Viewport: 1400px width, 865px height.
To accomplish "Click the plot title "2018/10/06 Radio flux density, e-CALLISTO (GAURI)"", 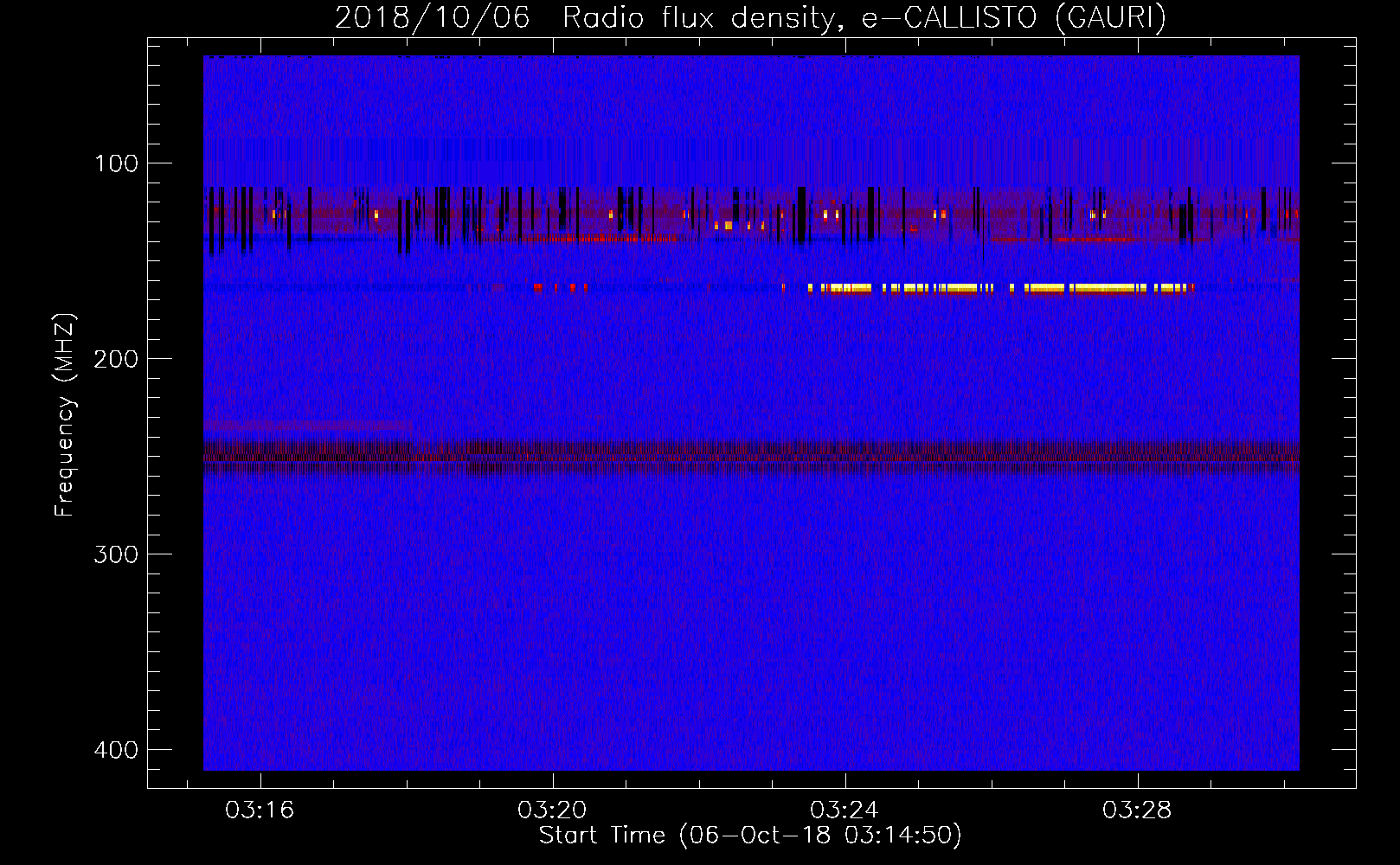I will click(750, 17).
